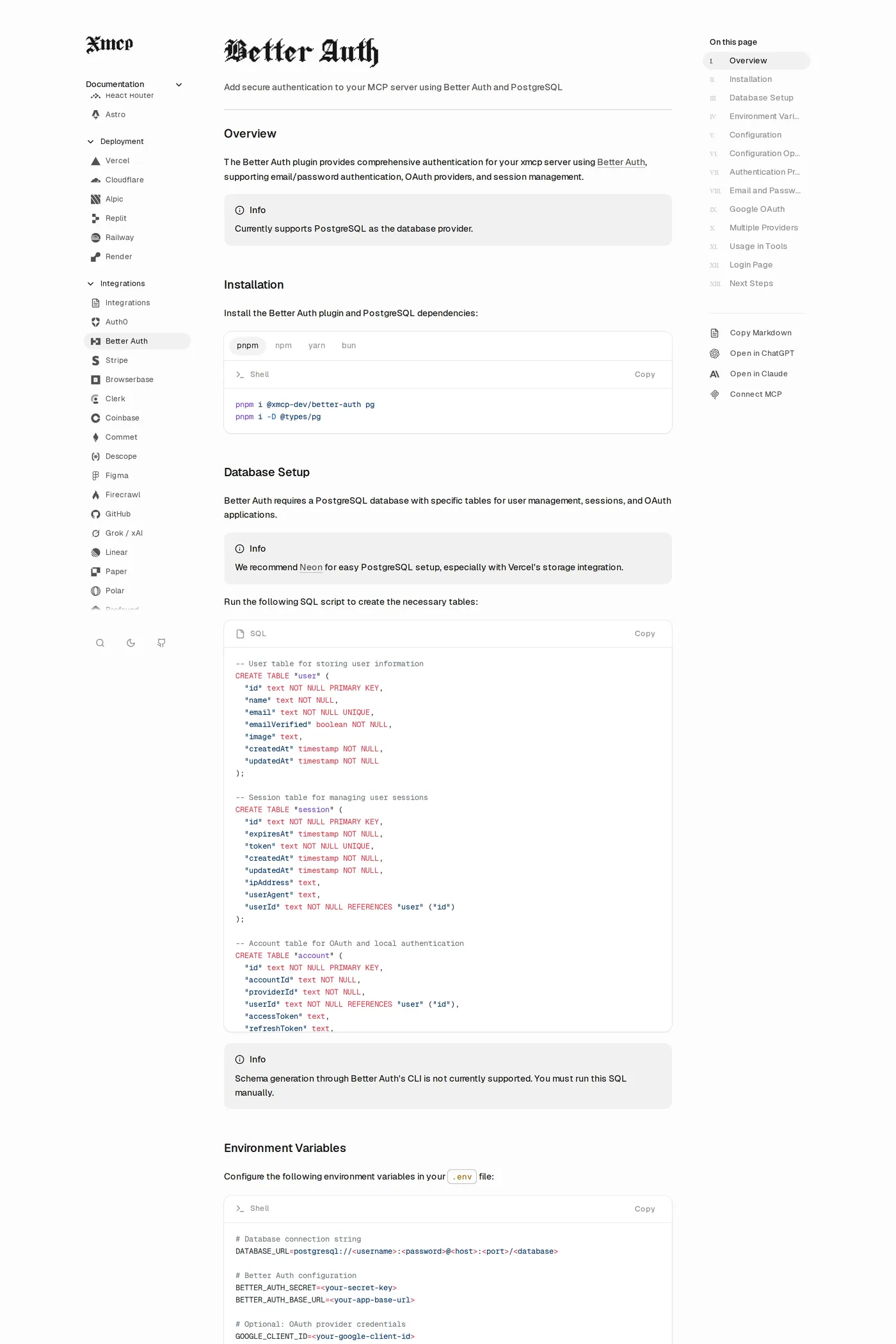The width and height of the screenshot is (896, 1344).
Task: Click the xmcp logo
Action: (109, 44)
